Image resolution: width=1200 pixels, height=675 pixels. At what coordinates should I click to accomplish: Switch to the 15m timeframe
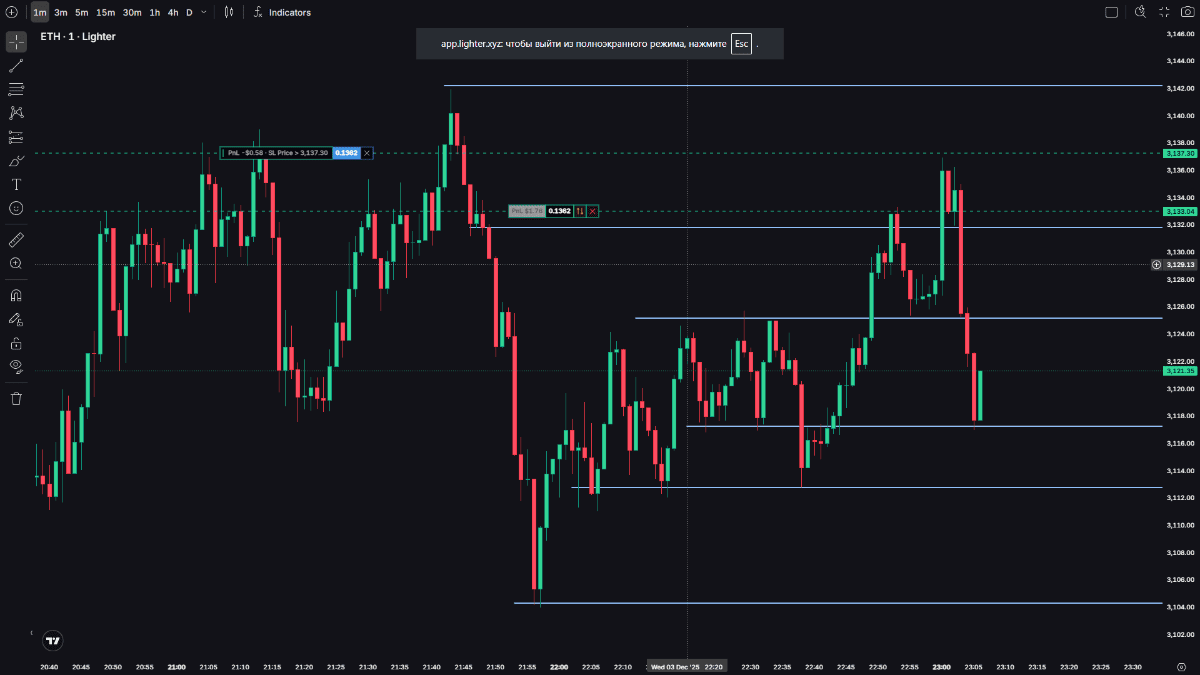point(105,12)
